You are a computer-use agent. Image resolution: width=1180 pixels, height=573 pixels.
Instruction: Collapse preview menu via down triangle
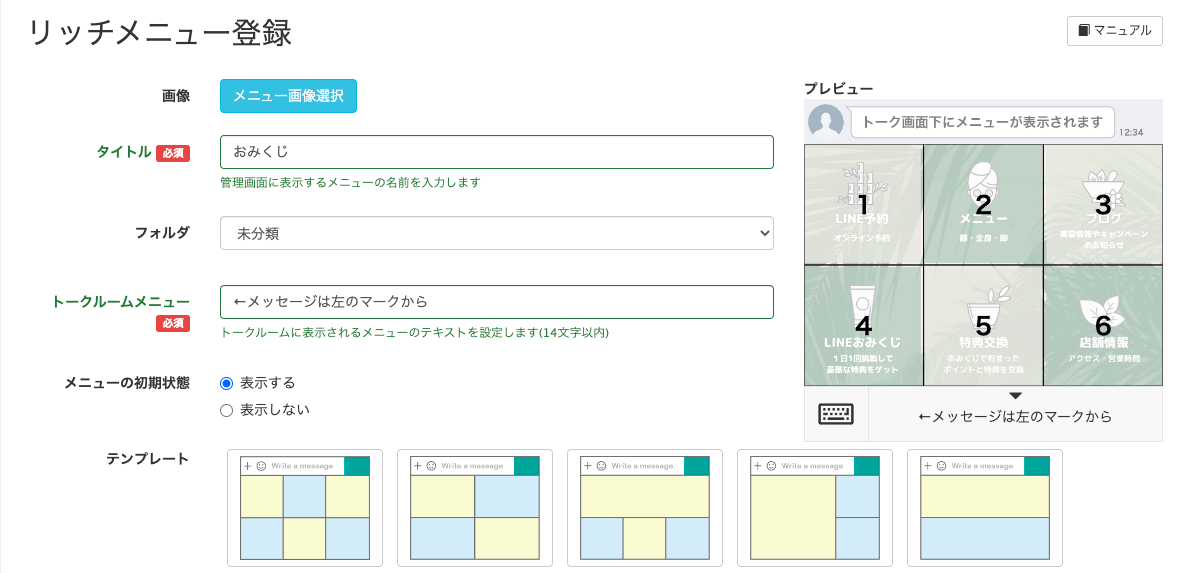[1015, 396]
